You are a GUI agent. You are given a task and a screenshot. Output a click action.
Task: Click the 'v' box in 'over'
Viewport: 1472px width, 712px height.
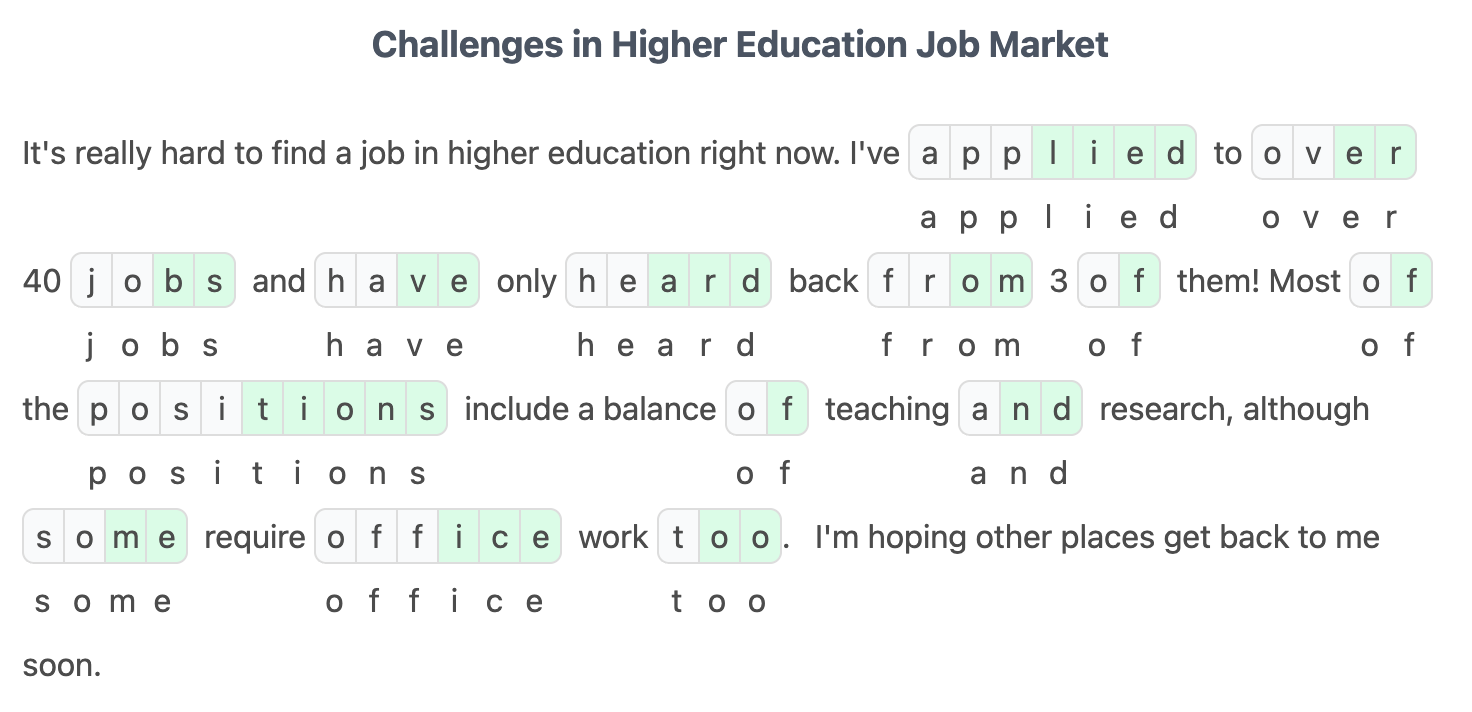click(1313, 153)
